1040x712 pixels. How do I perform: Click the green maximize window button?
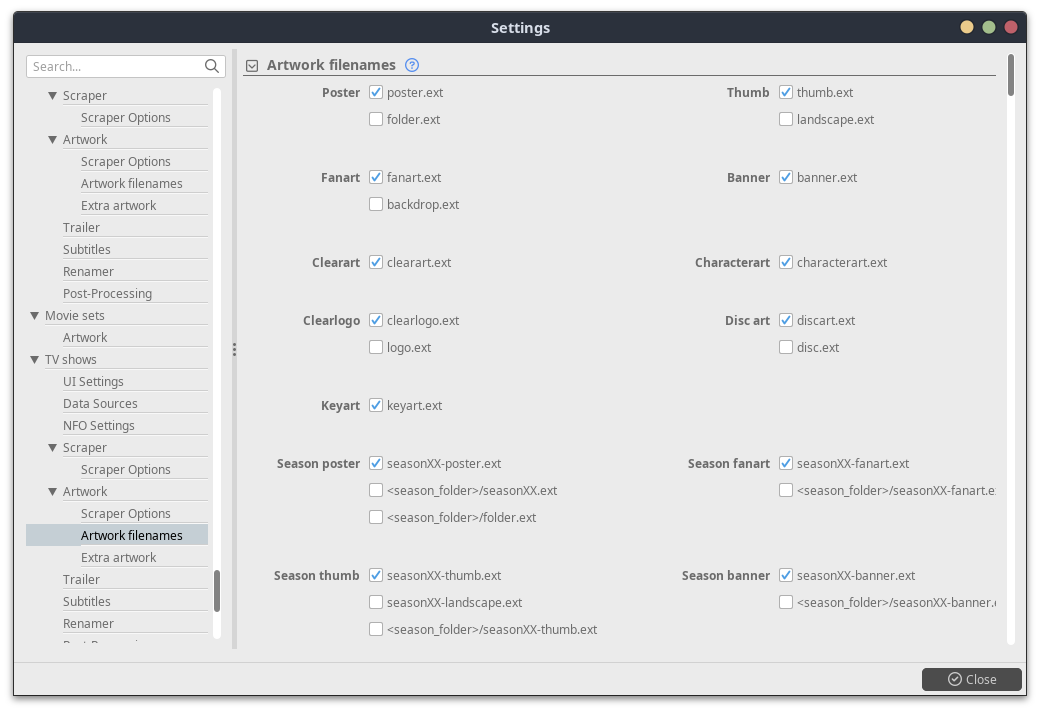pos(989,27)
